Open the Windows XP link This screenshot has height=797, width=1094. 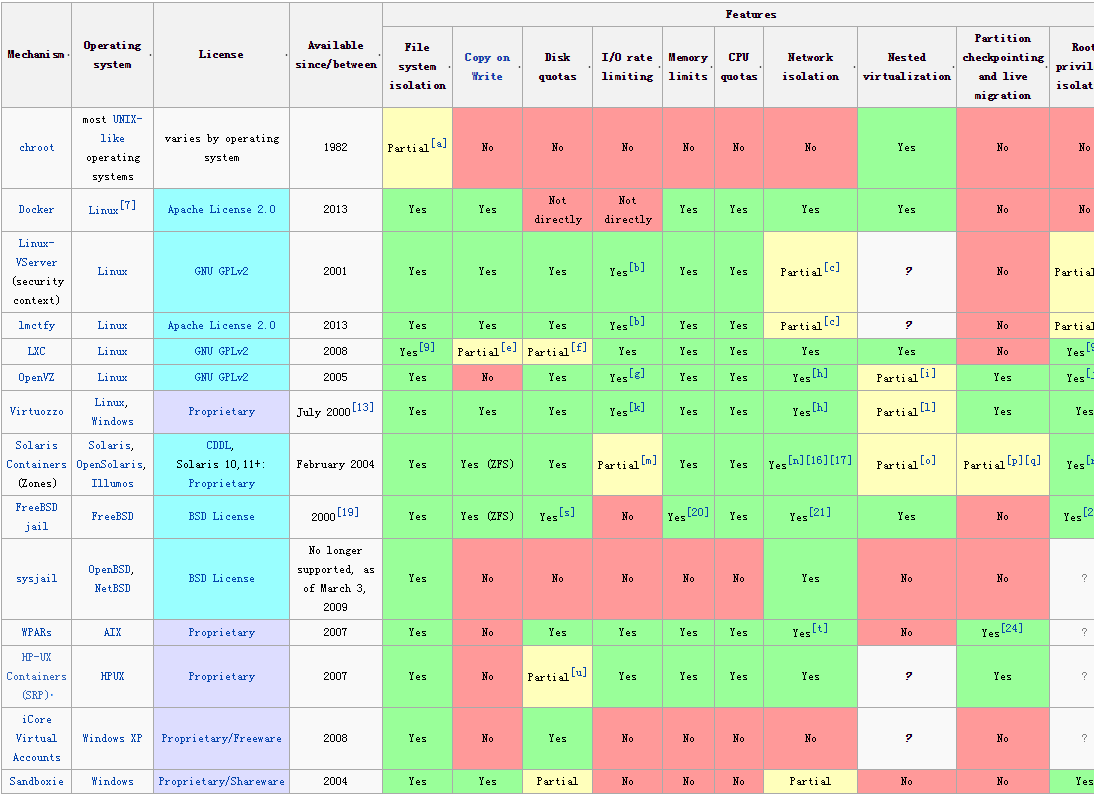112,738
